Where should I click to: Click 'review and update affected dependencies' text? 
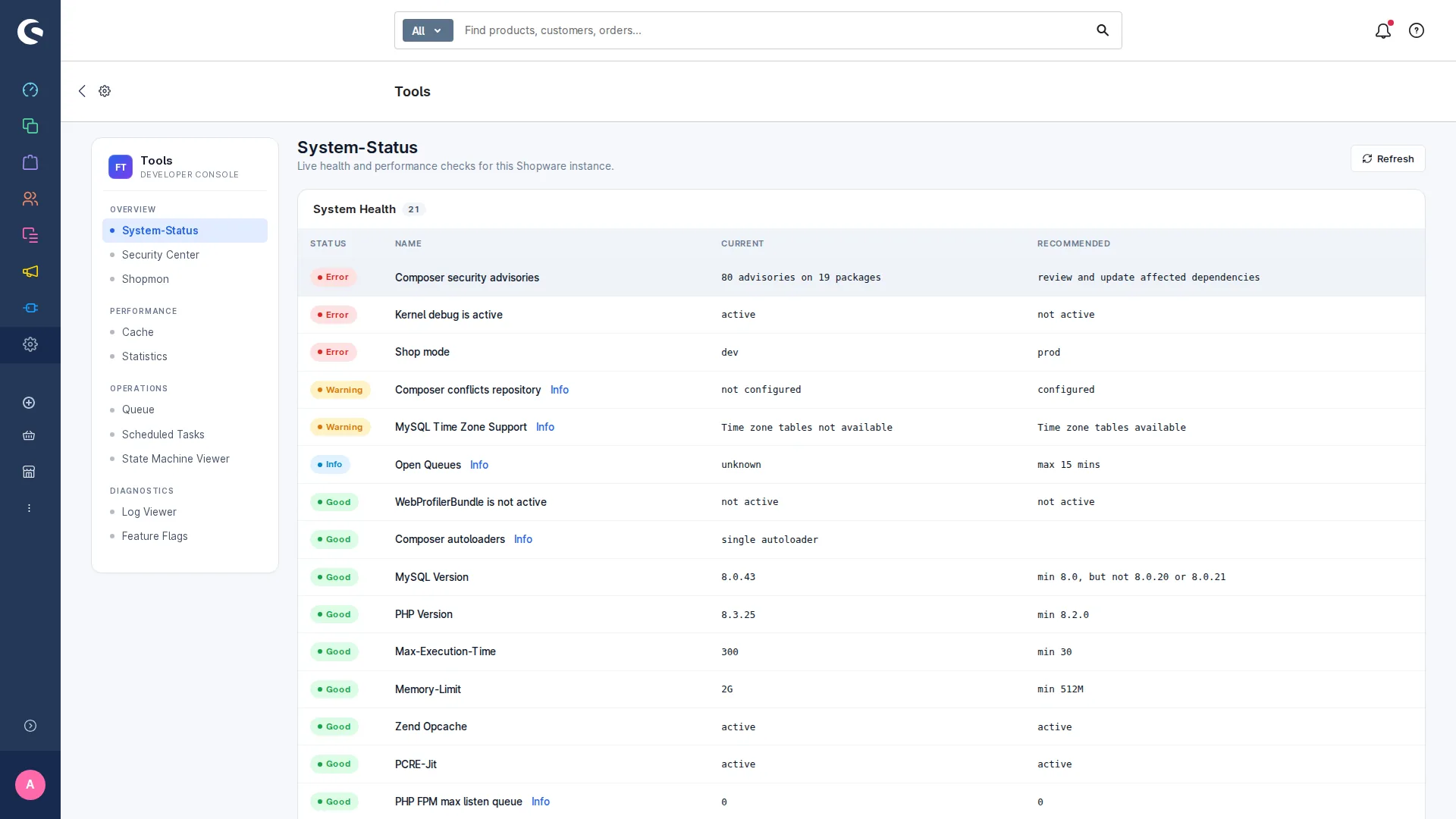click(1149, 278)
